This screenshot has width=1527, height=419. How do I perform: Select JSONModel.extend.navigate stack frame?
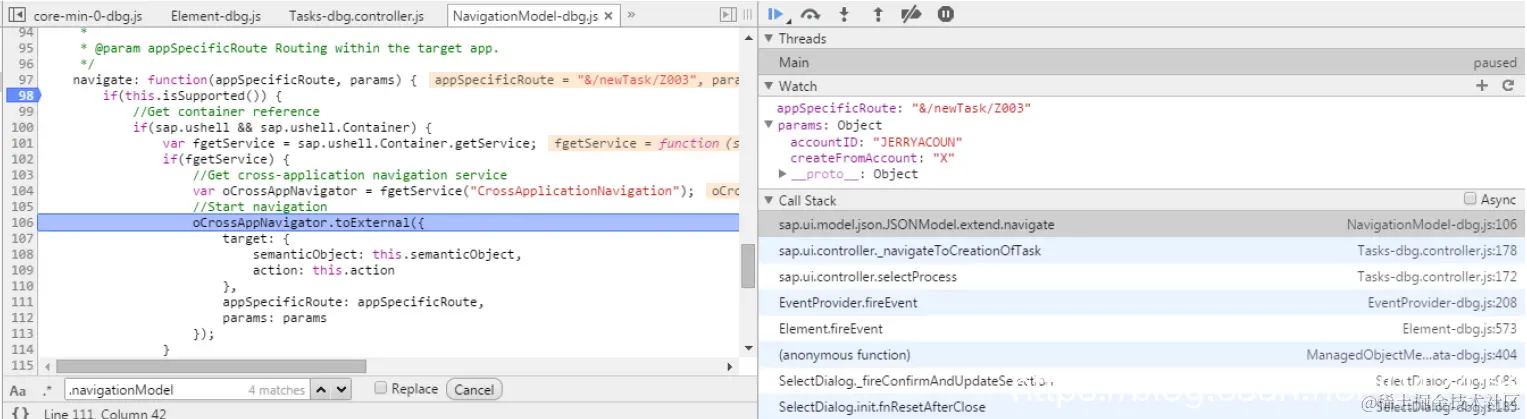[x=1140, y=225]
